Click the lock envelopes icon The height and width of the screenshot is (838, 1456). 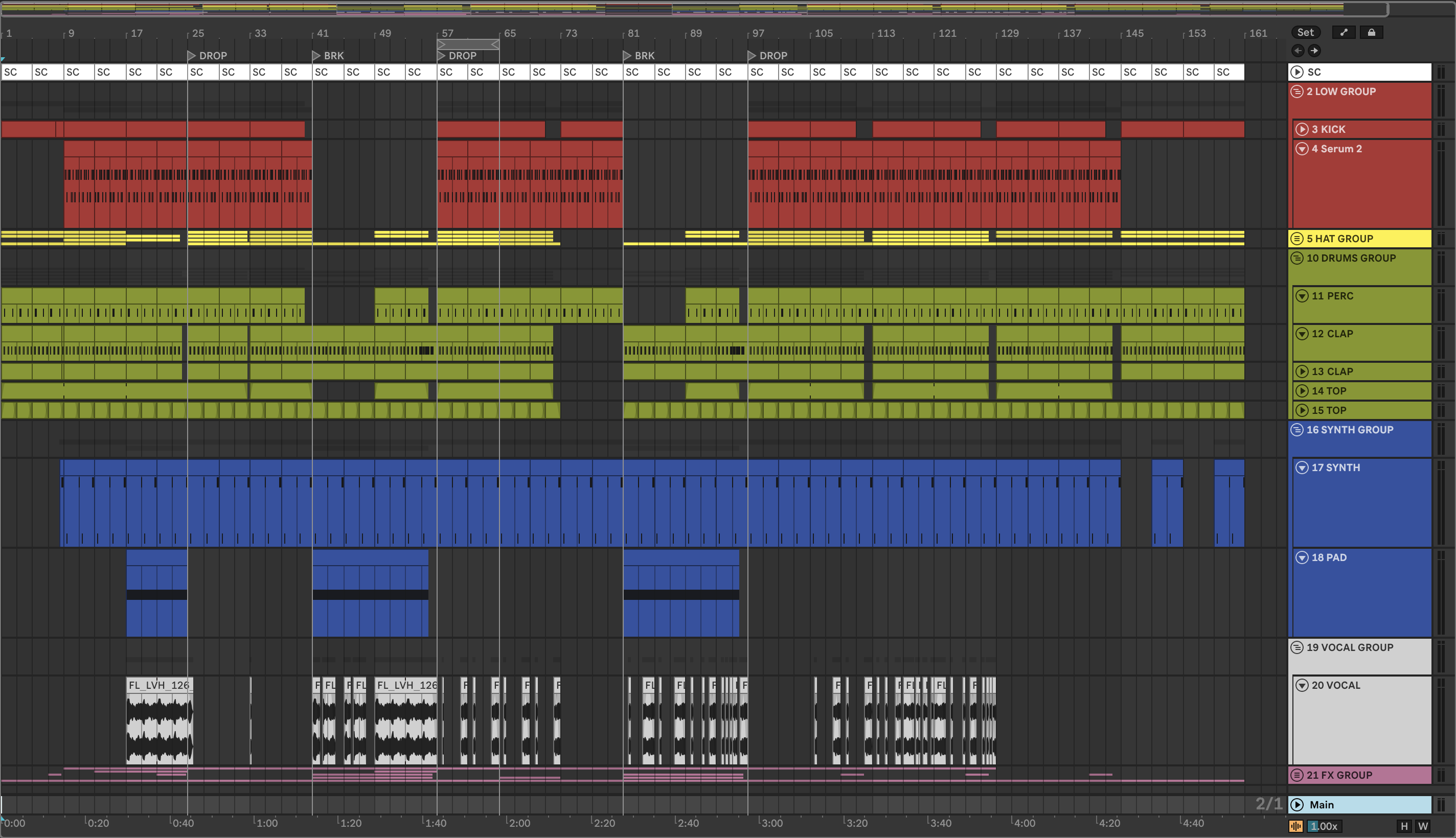[1371, 32]
